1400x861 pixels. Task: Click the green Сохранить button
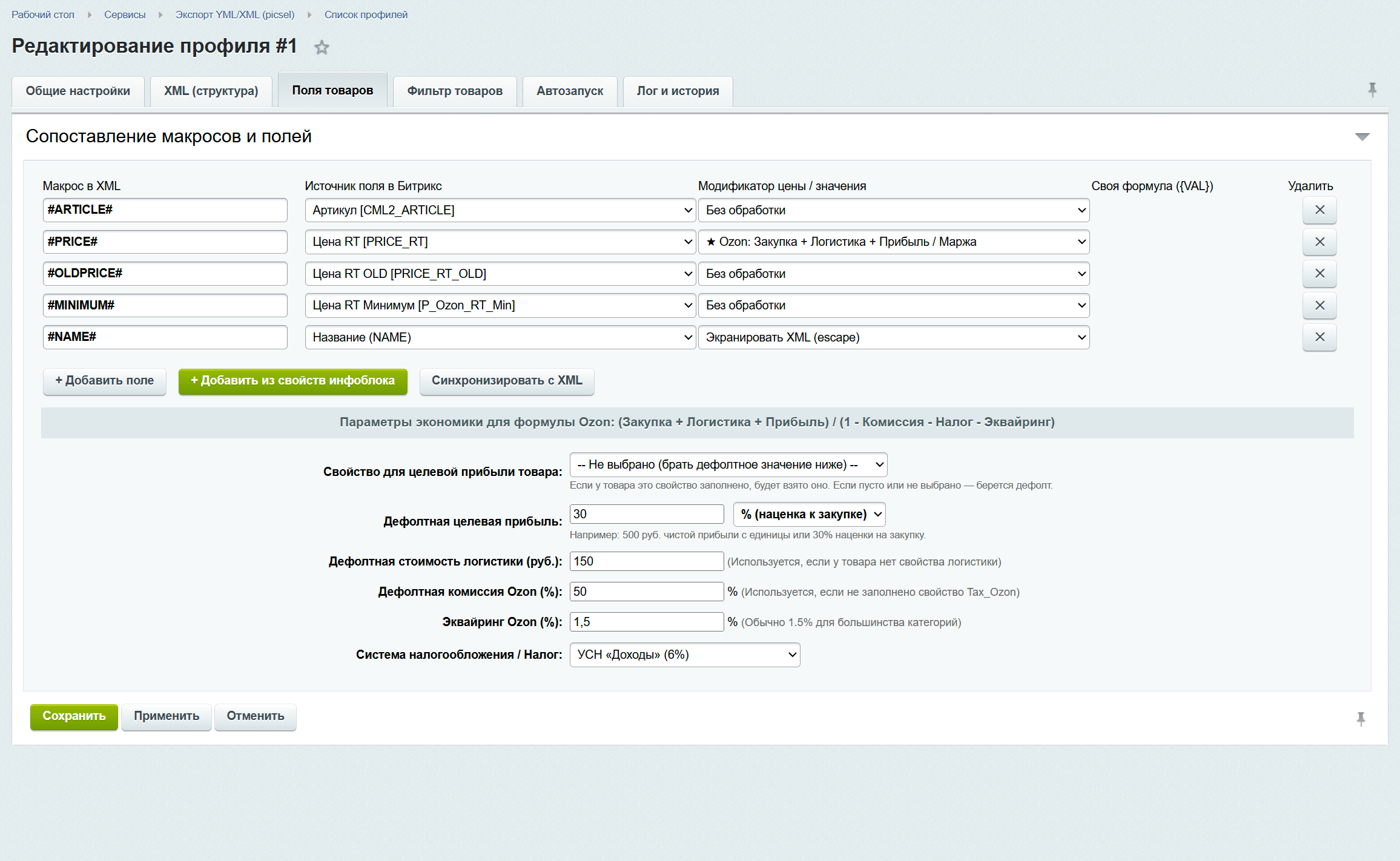pos(74,716)
